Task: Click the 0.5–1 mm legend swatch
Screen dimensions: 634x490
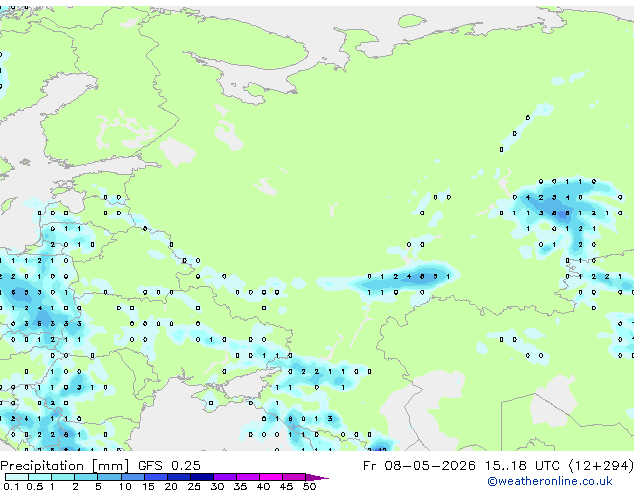Action: click(x=40, y=477)
